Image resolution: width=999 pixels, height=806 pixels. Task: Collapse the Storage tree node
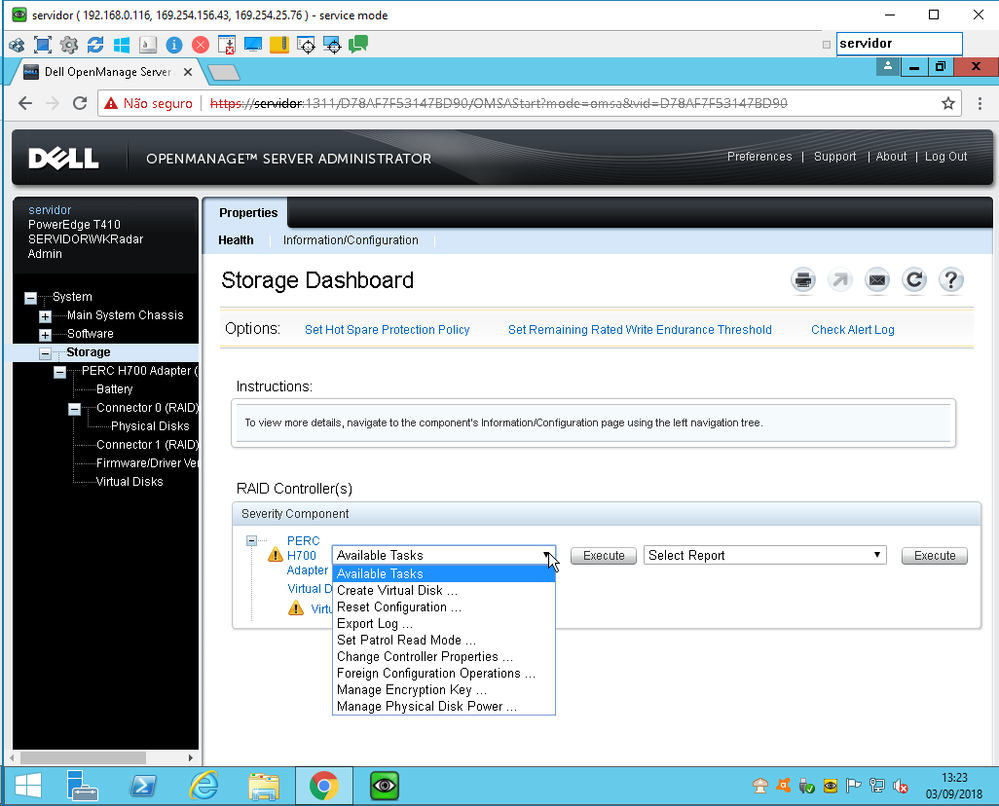[x=45, y=353]
